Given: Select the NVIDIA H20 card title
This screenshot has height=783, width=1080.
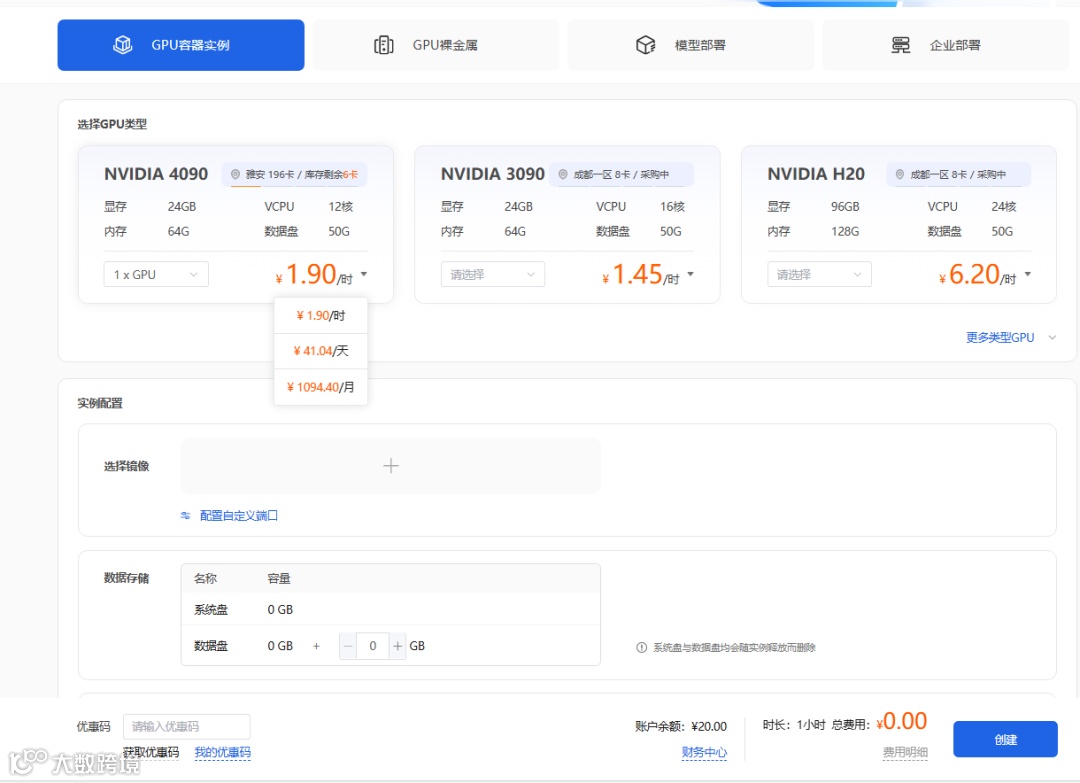Looking at the screenshot, I should [816, 174].
